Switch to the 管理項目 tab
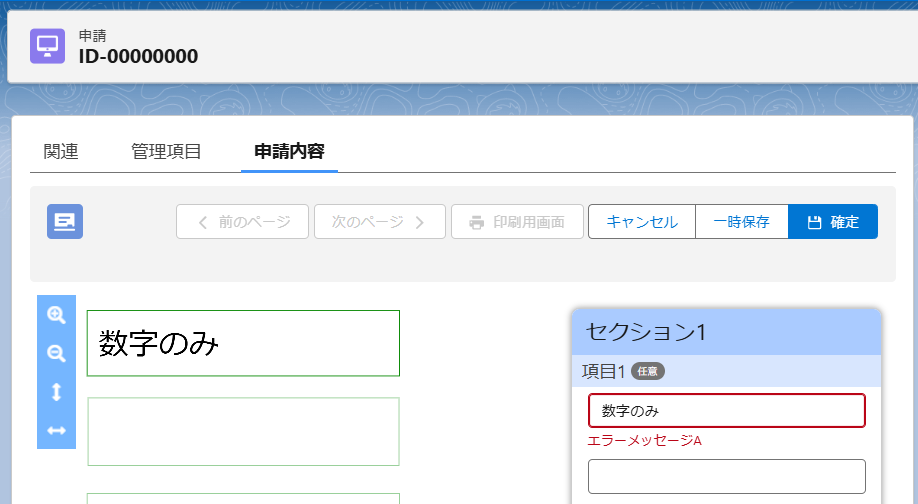Image resolution: width=918 pixels, height=504 pixels. click(166, 152)
